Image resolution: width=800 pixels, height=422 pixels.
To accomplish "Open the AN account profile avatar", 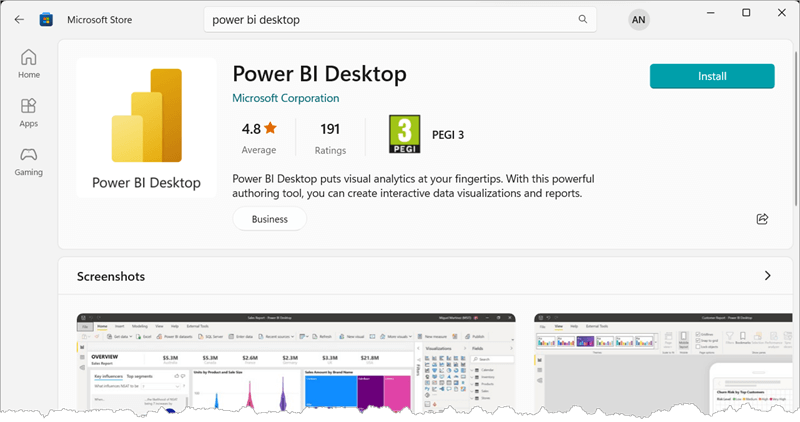I will [x=638, y=19].
